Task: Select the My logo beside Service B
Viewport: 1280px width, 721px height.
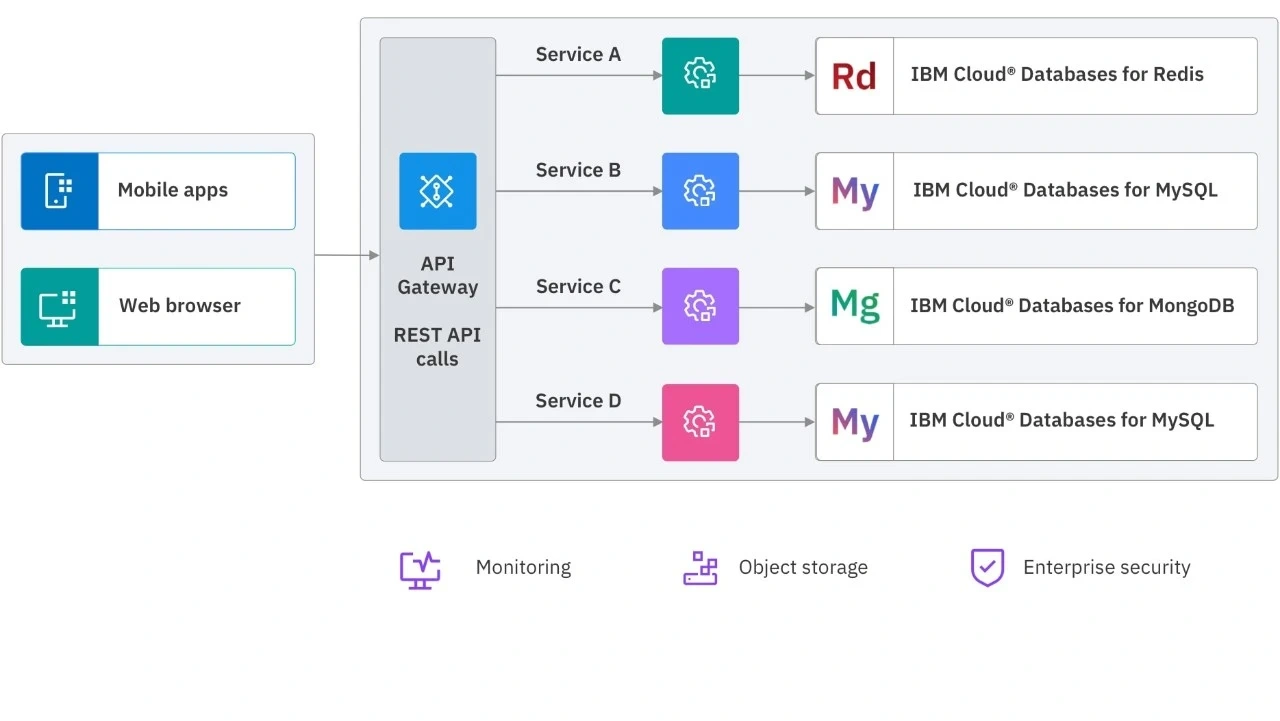Action: point(855,191)
